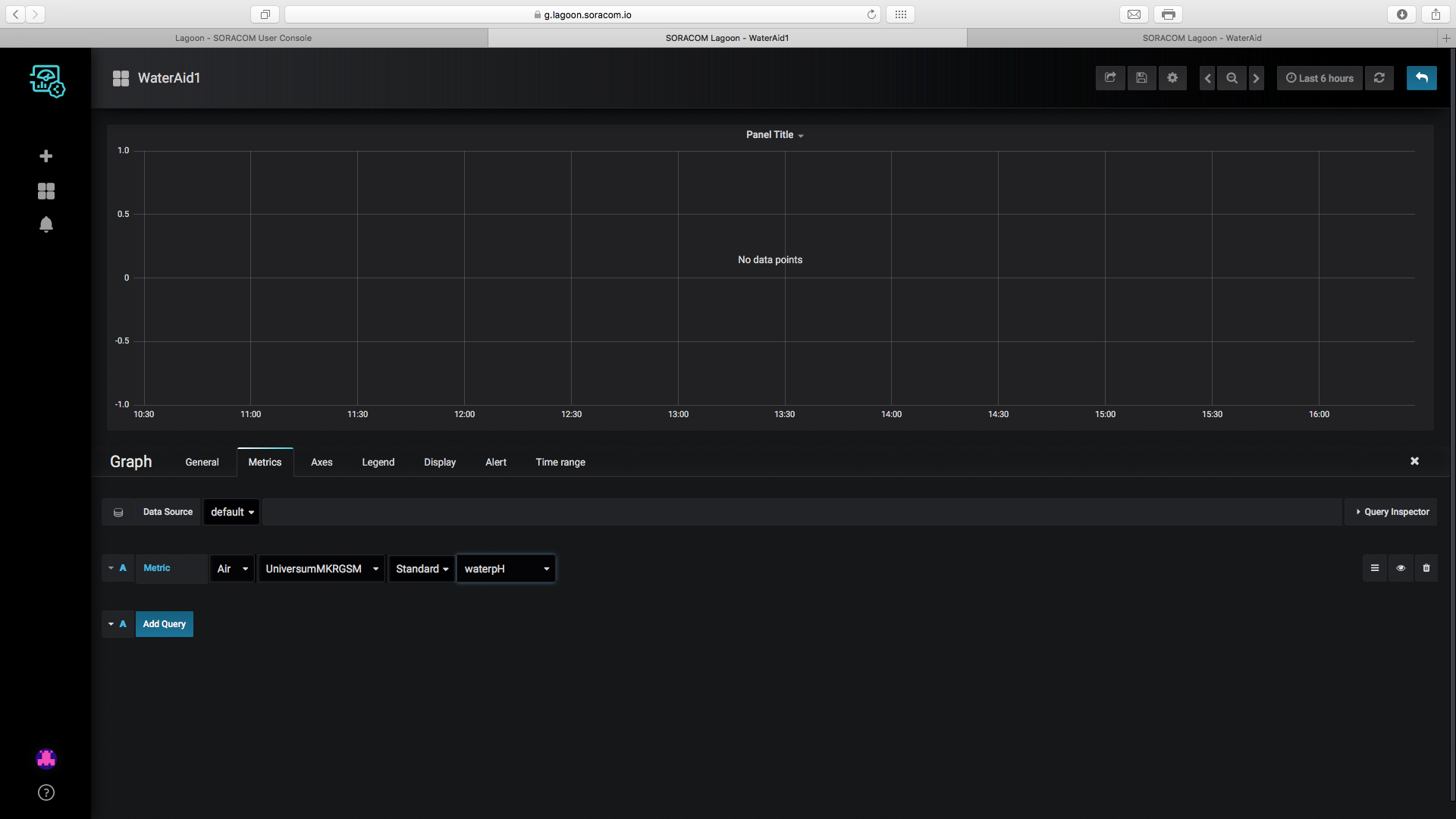Refresh the dashboard
Image resolution: width=1456 pixels, height=819 pixels.
click(1379, 78)
